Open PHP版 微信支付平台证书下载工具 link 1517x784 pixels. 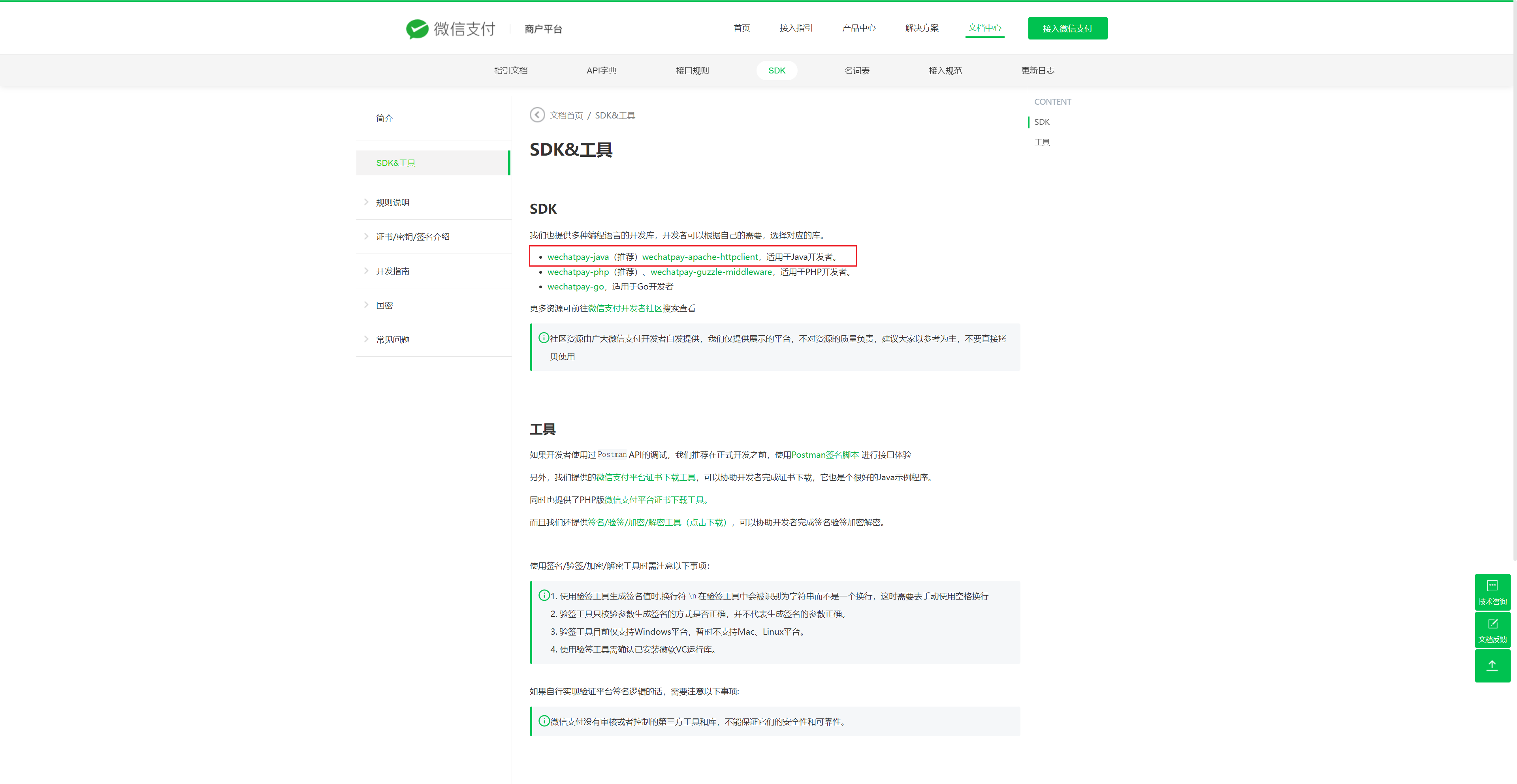point(656,500)
